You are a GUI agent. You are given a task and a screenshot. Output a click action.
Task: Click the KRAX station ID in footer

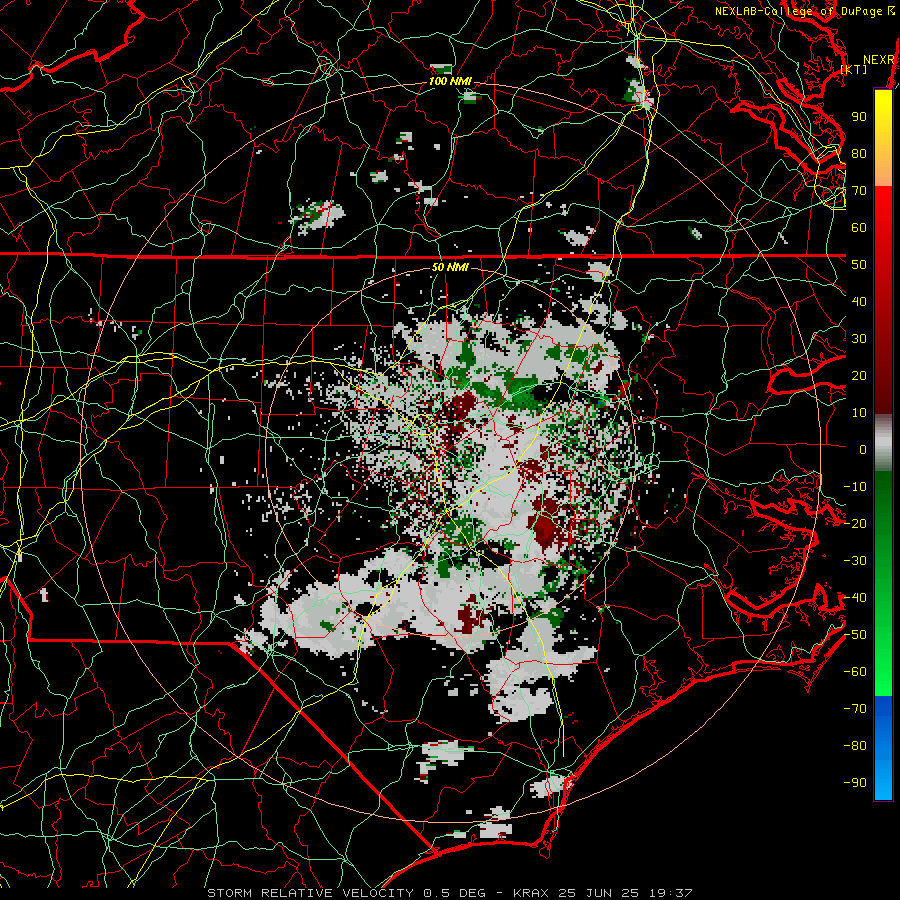(531, 893)
